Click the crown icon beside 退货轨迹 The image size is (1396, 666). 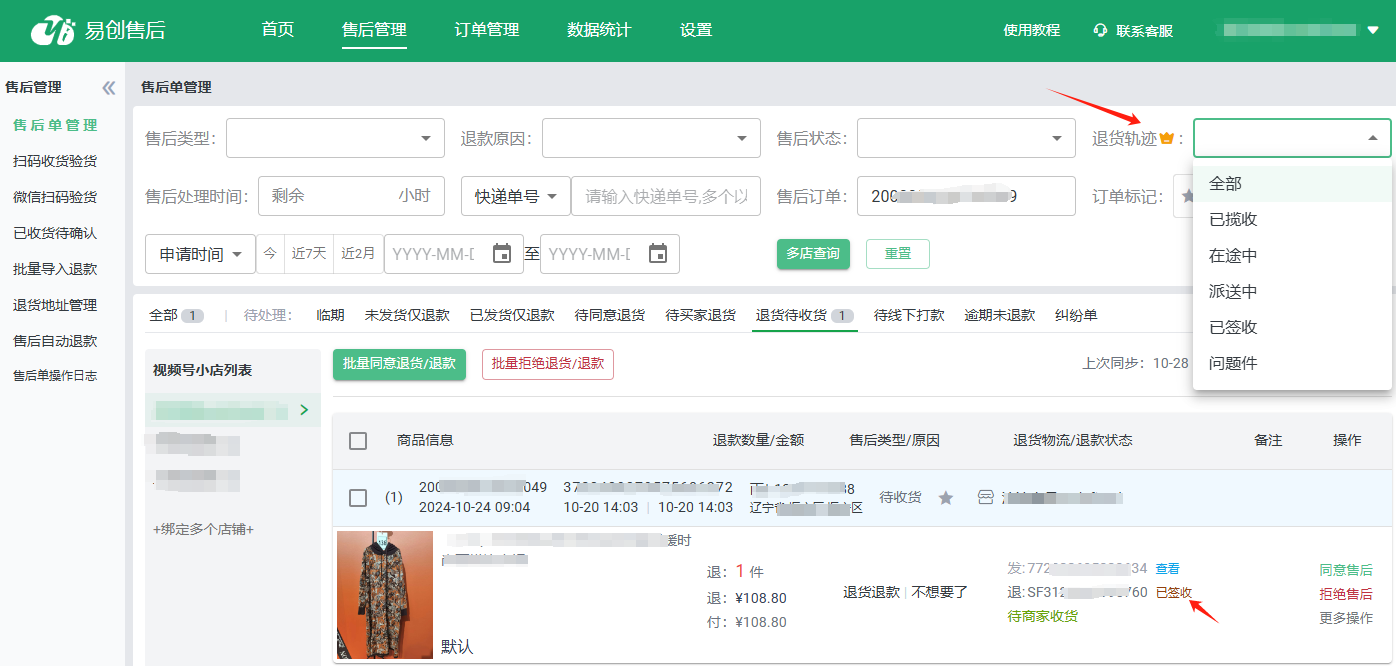(x=1166, y=139)
